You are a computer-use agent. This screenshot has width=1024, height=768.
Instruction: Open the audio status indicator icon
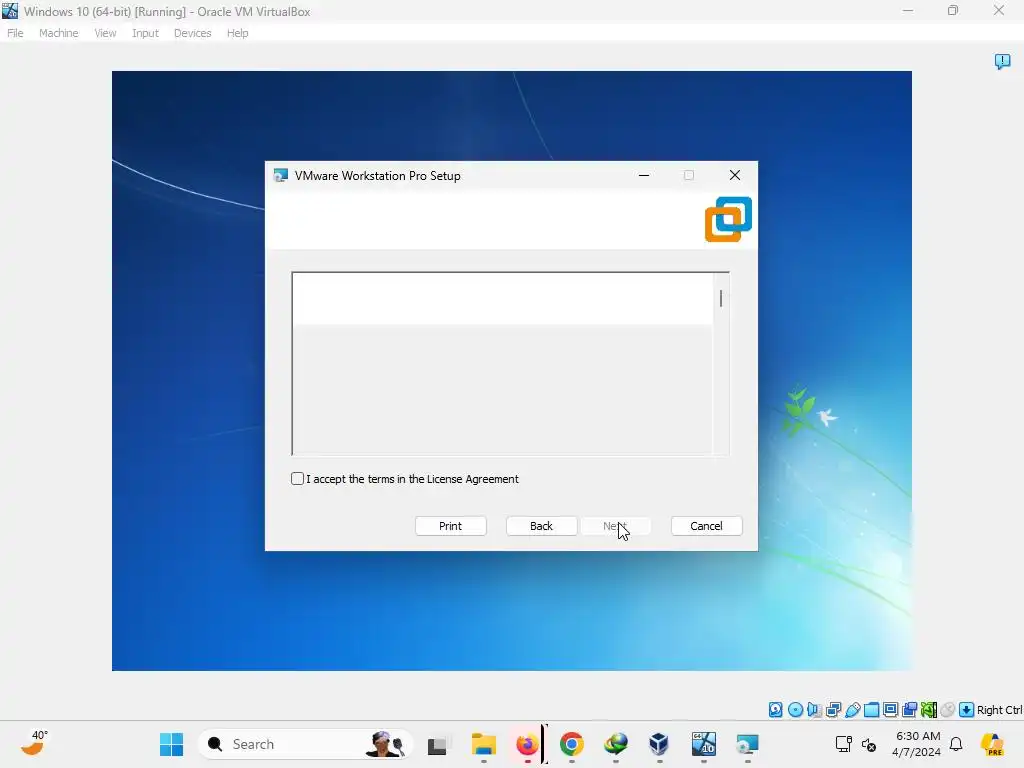point(814,710)
